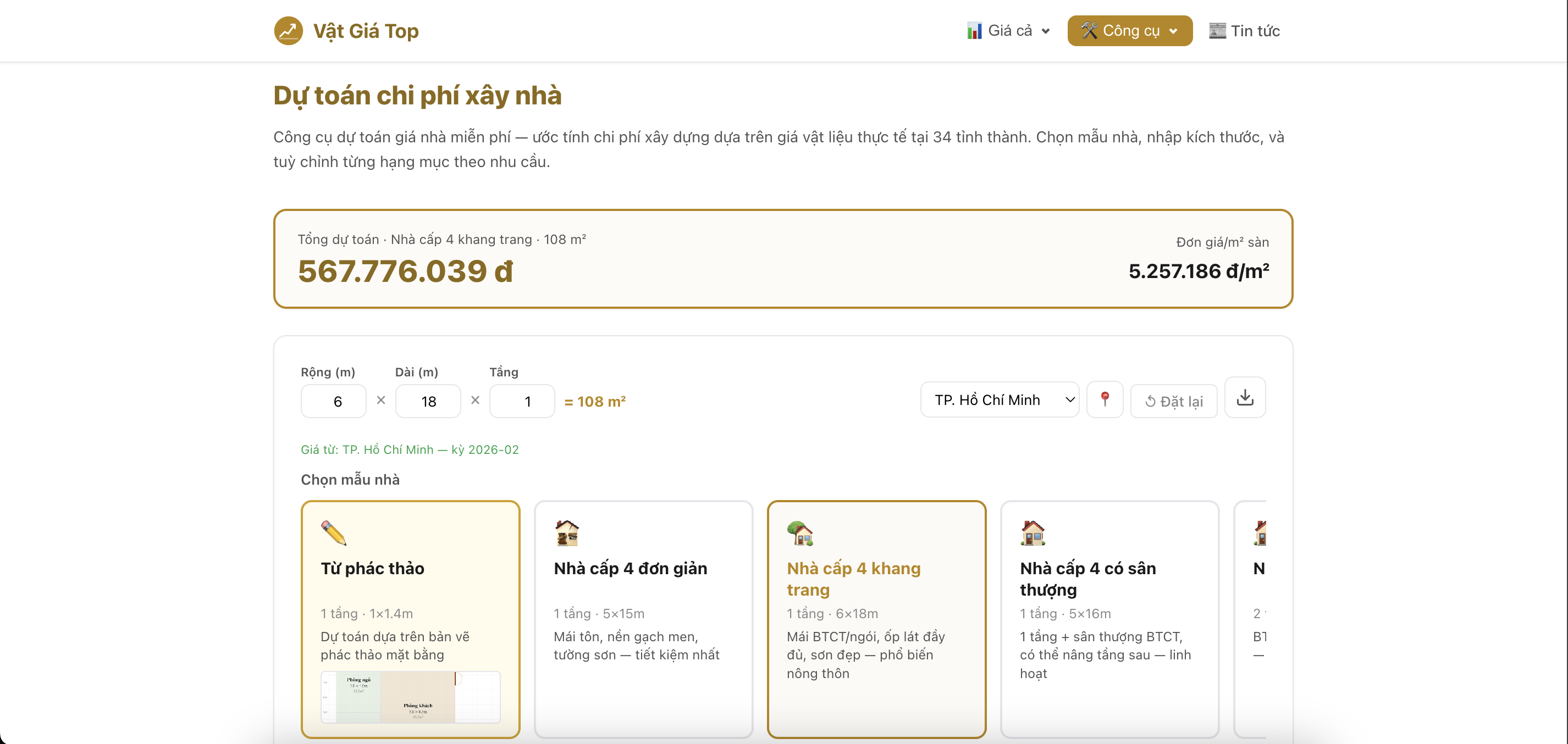Click the Rộng (m) width input field
The height and width of the screenshot is (744, 1568).
tap(334, 401)
